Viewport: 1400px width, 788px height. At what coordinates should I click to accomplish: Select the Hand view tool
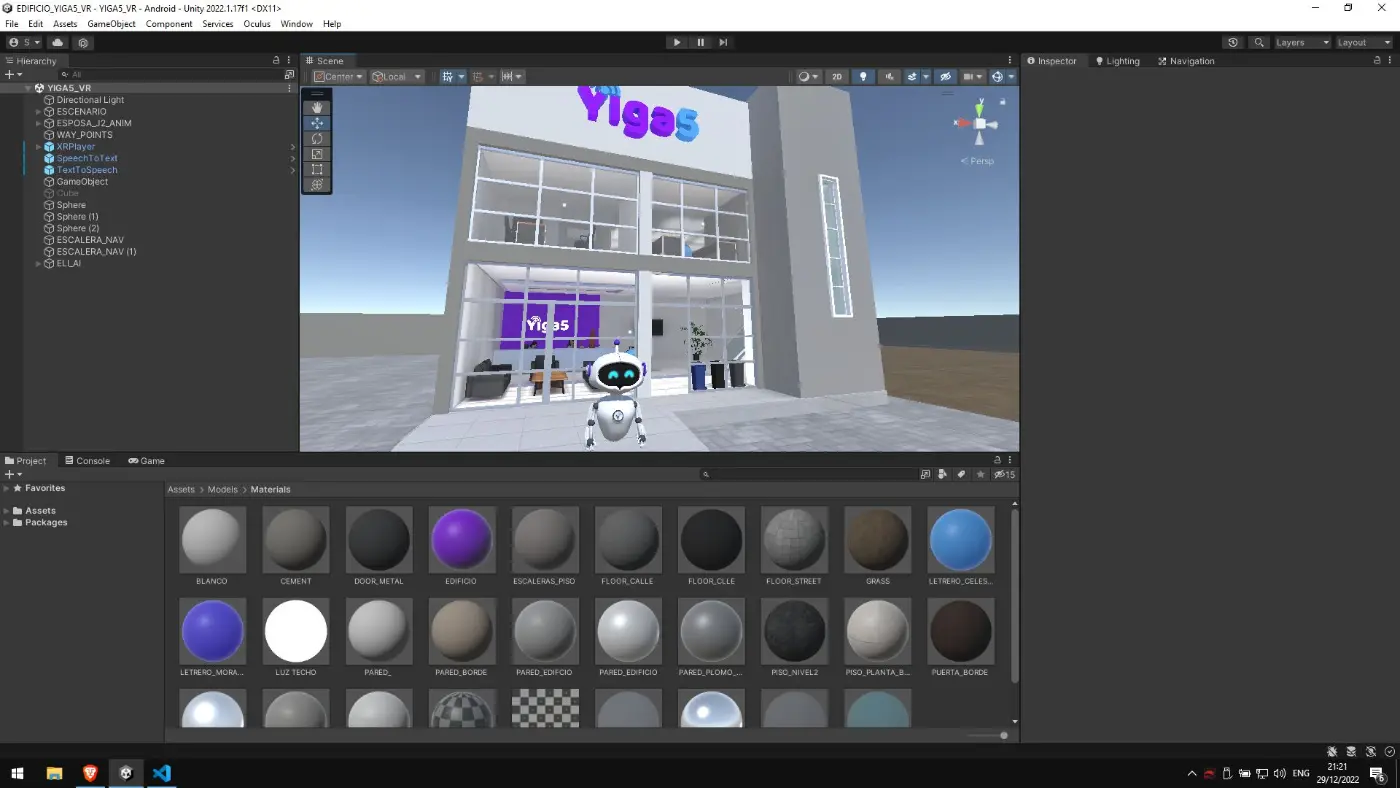[x=317, y=108]
